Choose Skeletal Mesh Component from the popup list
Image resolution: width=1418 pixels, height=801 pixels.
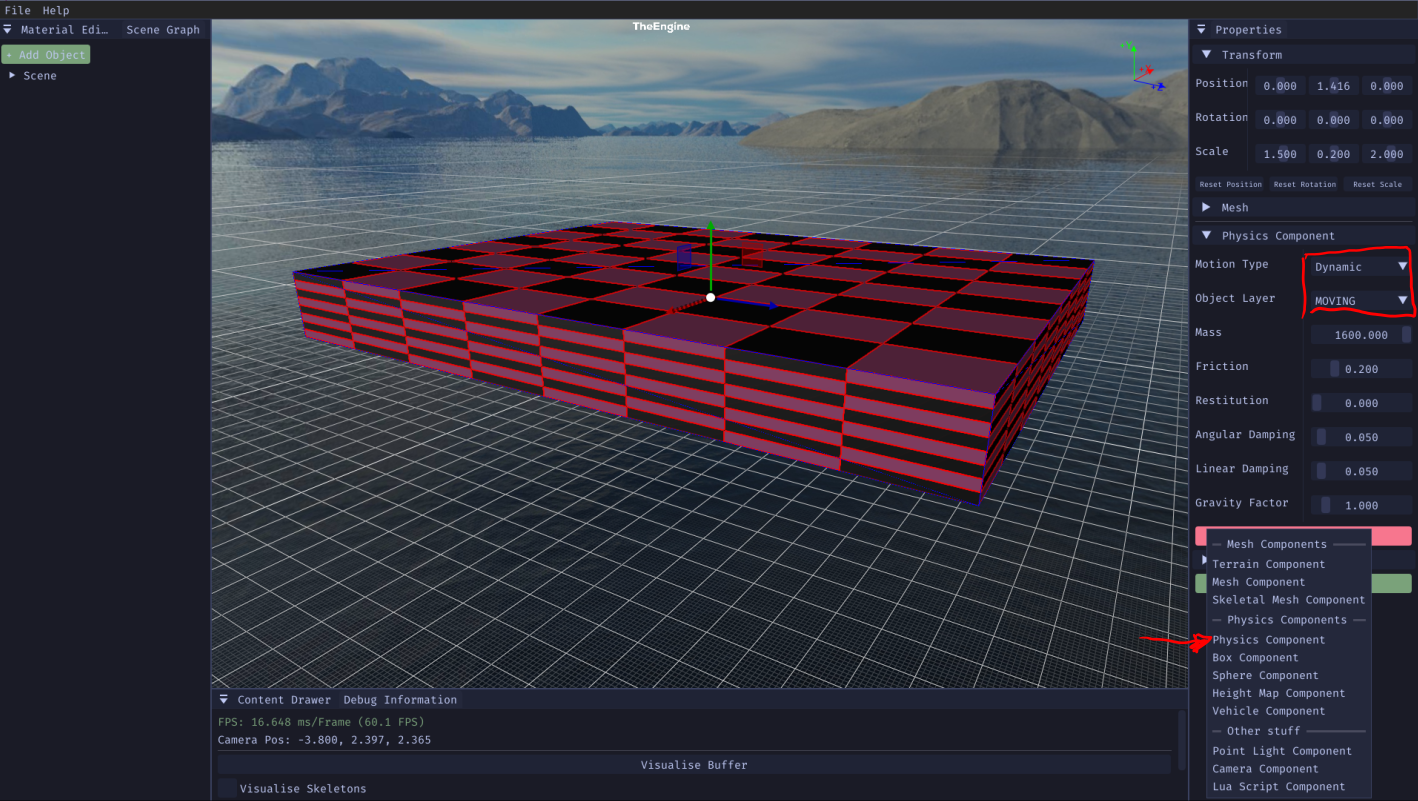(x=1288, y=600)
